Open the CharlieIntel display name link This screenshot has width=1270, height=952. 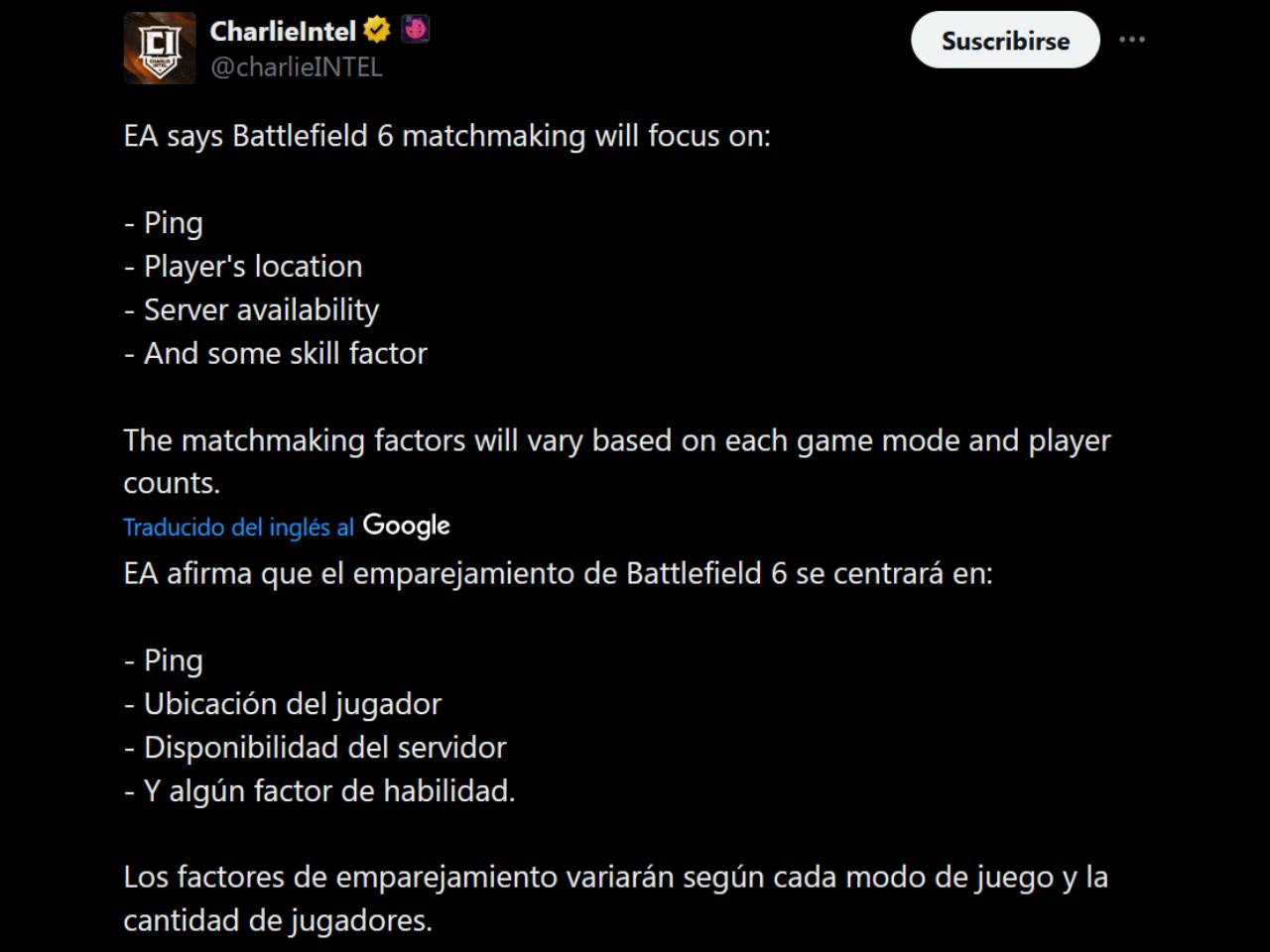tap(283, 31)
